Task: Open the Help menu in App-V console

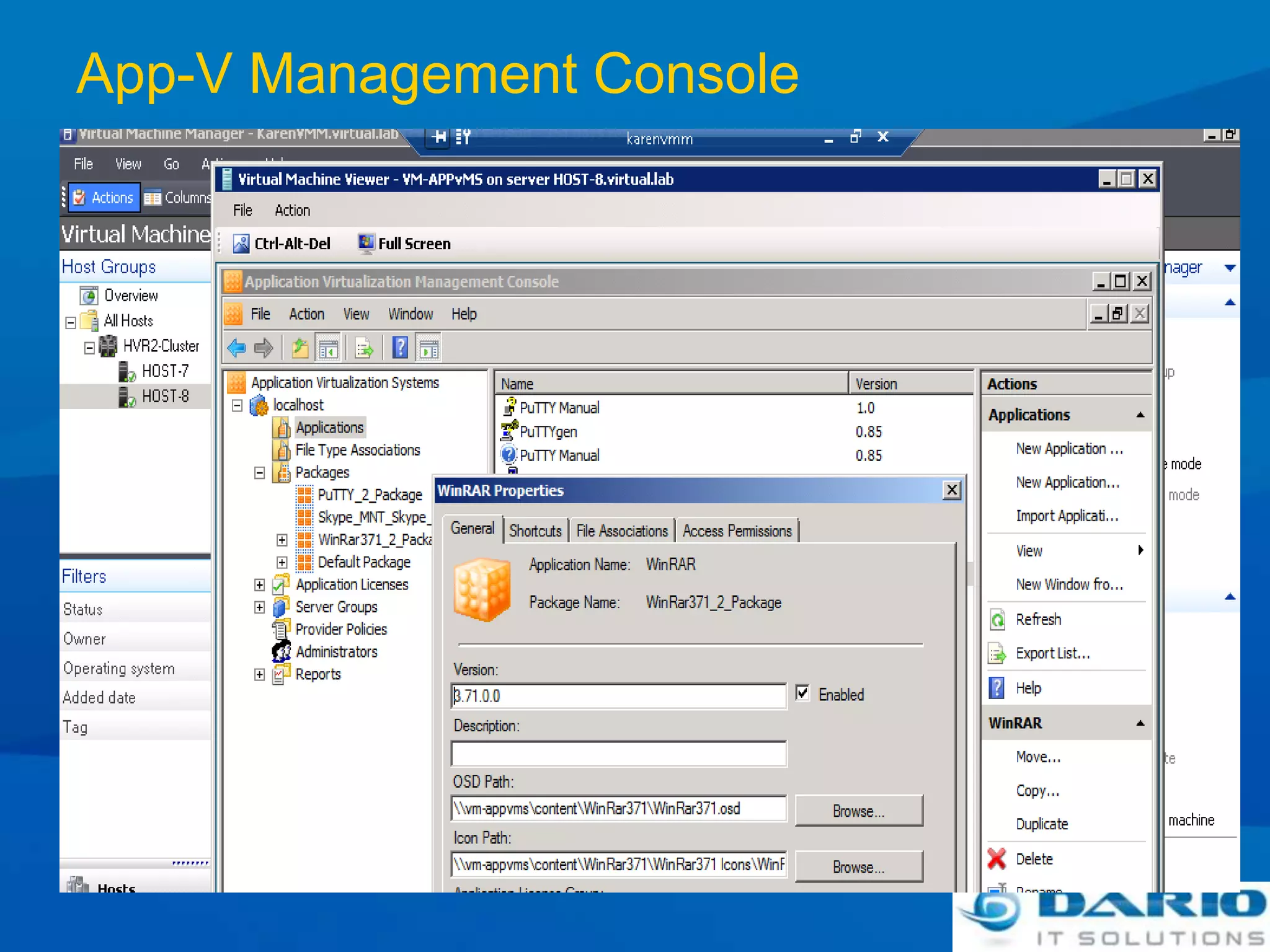Action: click(464, 314)
